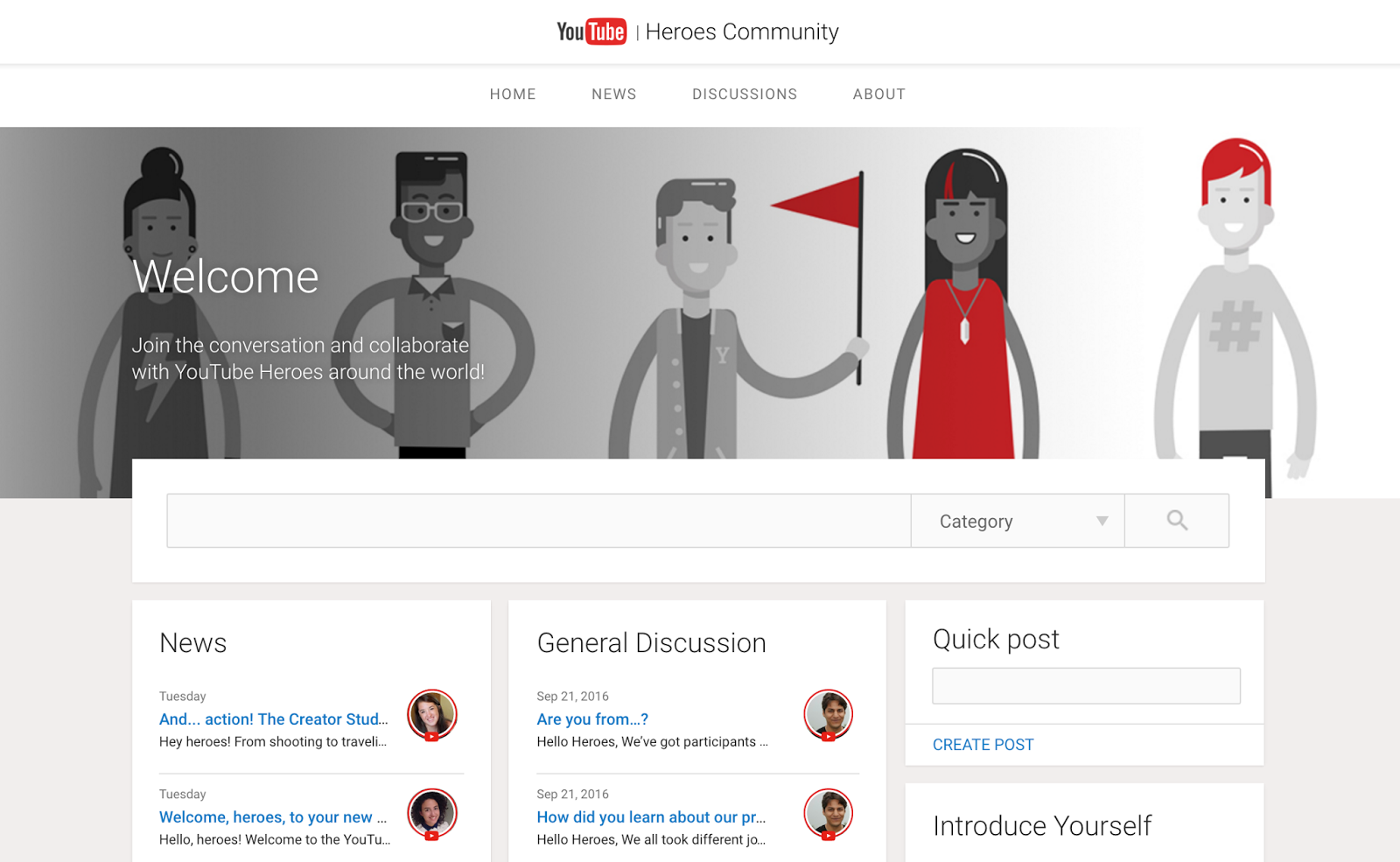The image size is (1400, 862).
Task: Open avatar beside 'How did you learn about our pr...'
Action: 828,814
